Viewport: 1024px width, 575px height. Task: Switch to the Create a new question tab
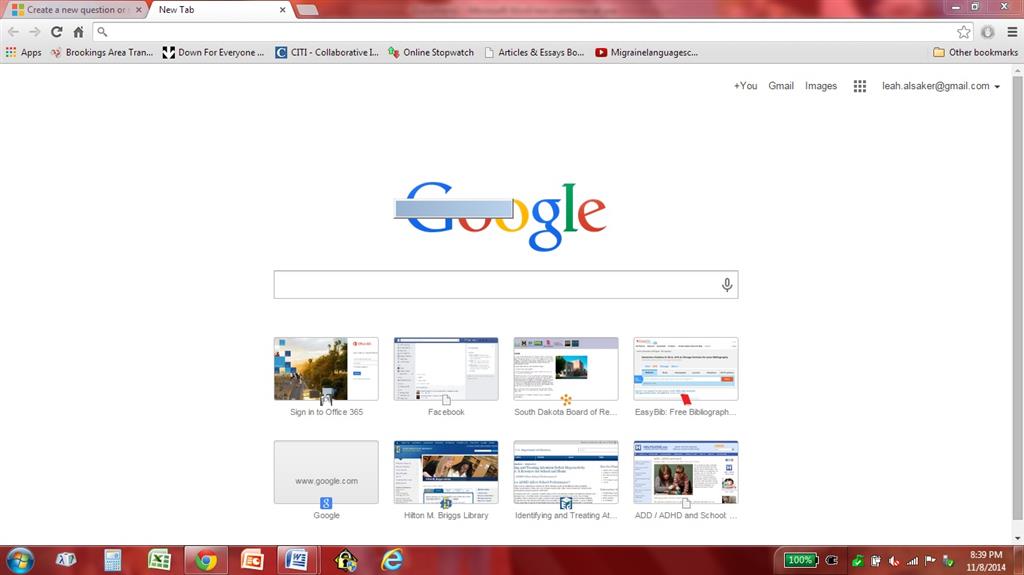[x=76, y=10]
